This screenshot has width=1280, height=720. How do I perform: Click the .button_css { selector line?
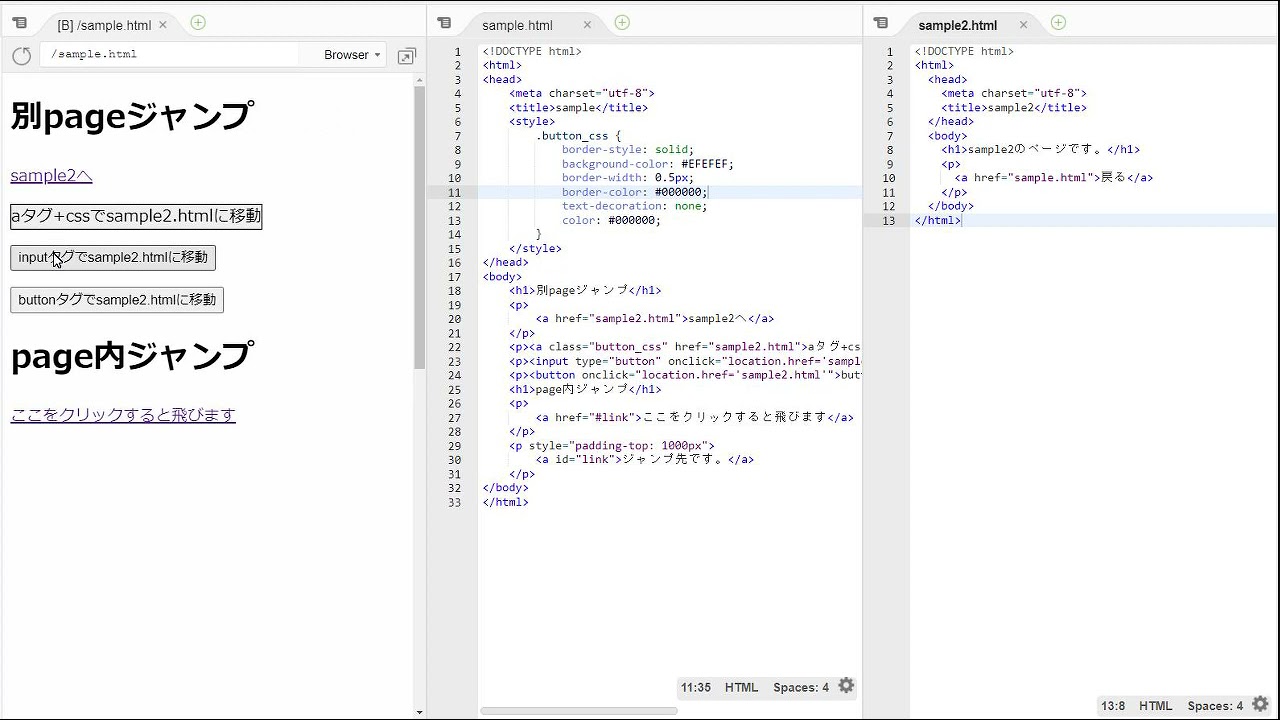pyautogui.click(x=578, y=136)
